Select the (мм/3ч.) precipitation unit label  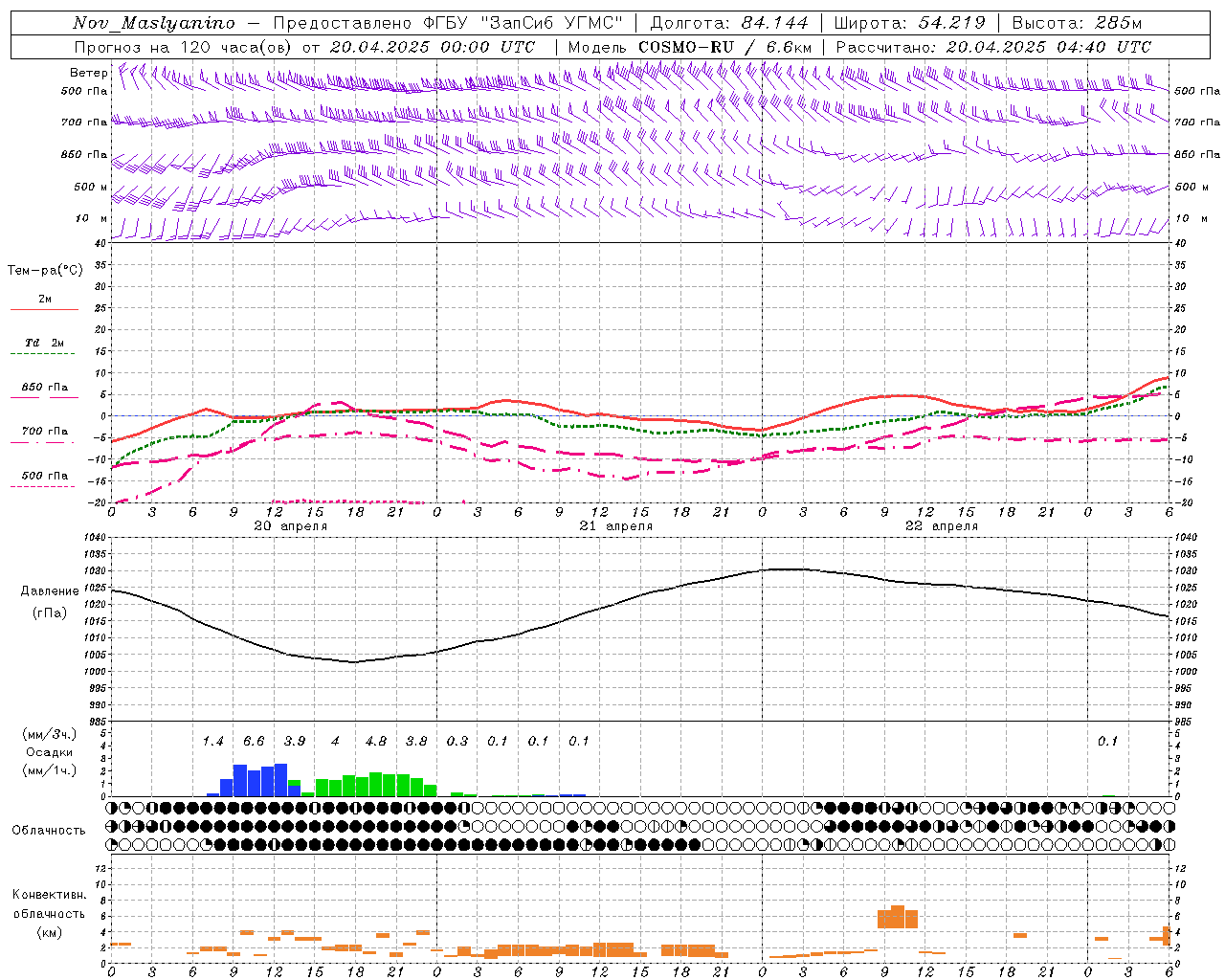coord(50,734)
